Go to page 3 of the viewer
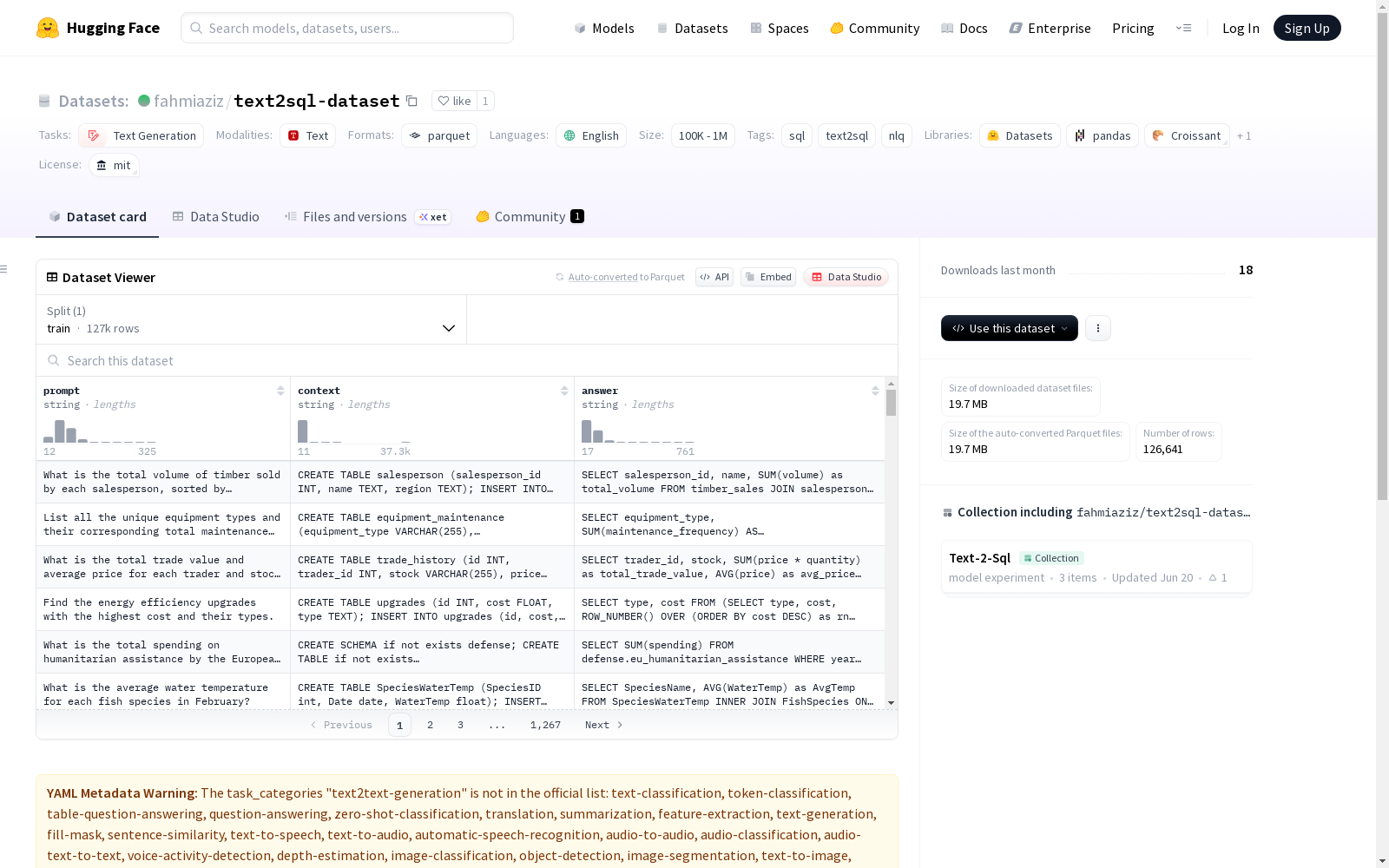Screen dimensions: 1389x868 (x=460, y=725)
